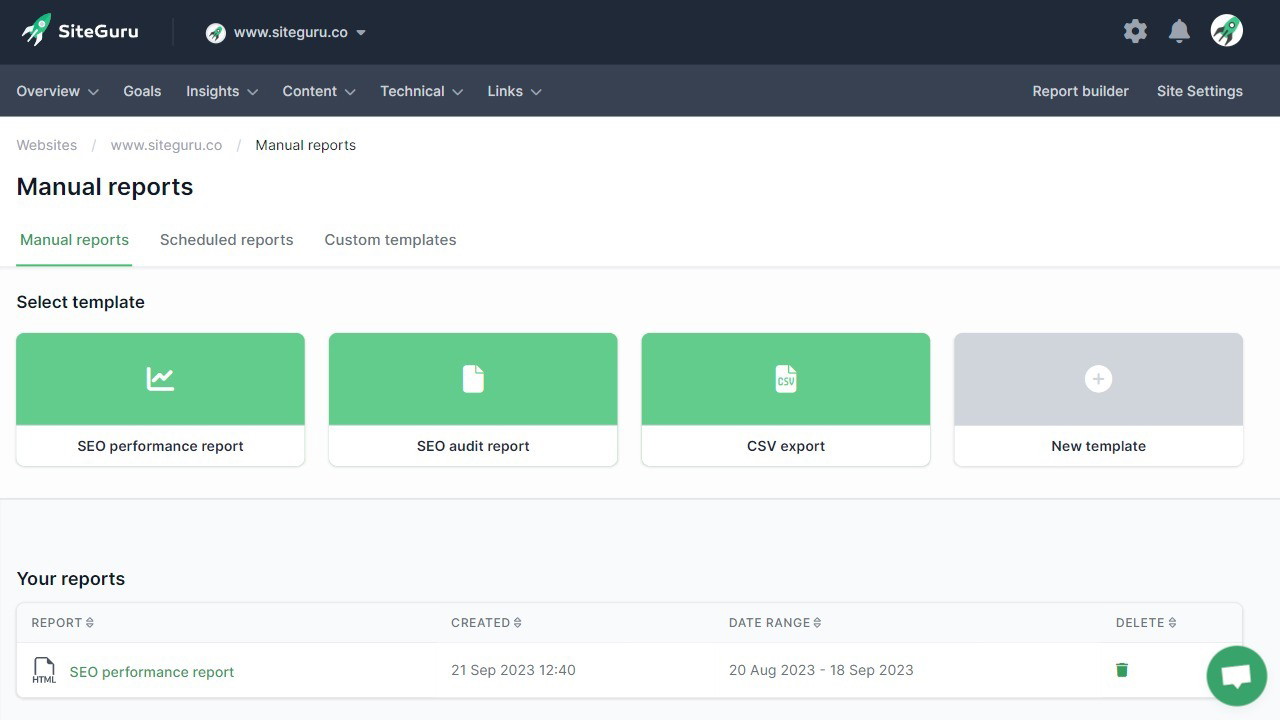Image resolution: width=1280 pixels, height=720 pixels.
Task: Open the settings gear icon
Action: coord(1135,31)
